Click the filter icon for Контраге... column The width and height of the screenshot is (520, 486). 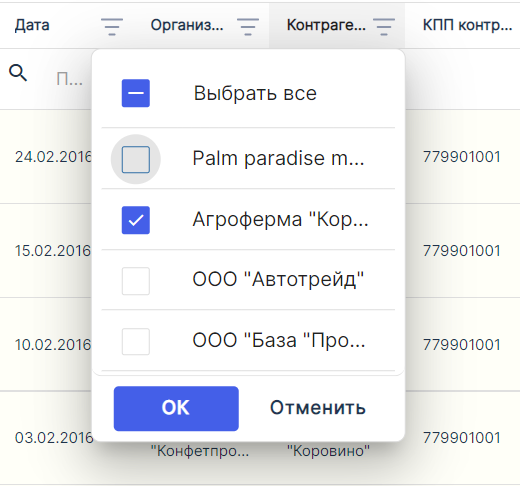384,26
